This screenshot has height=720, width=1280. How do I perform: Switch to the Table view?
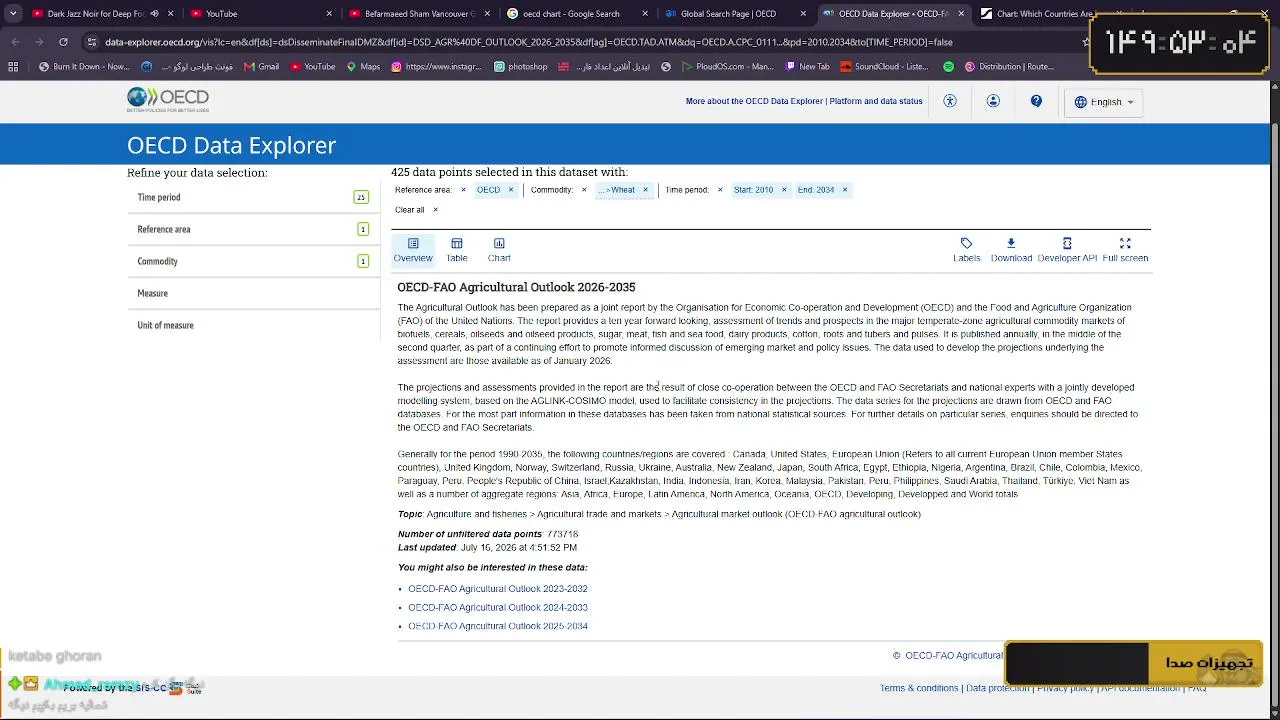point(456,250)
